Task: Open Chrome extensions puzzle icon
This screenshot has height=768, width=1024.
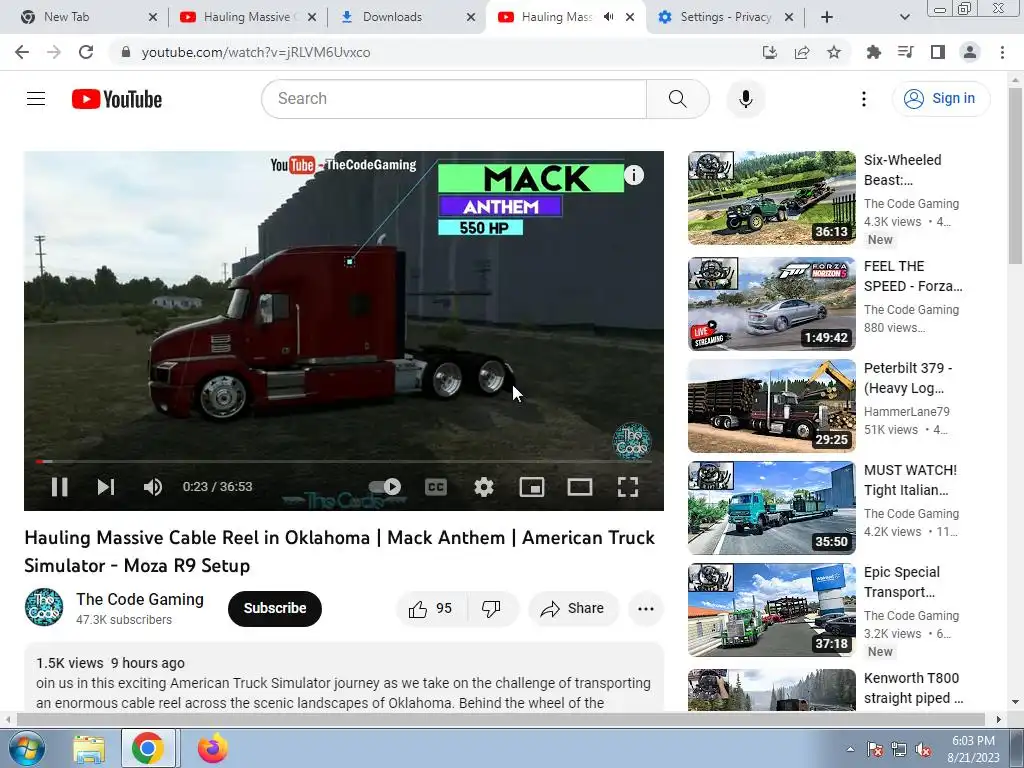Action: coord(873,52)
